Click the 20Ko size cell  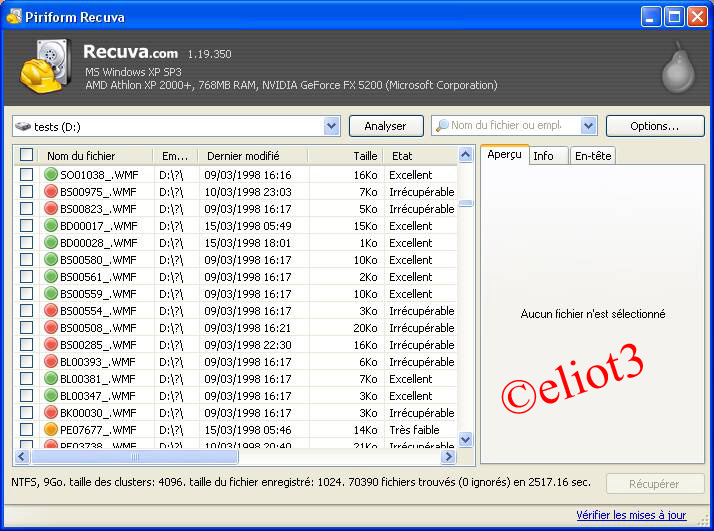pos(365,328)
